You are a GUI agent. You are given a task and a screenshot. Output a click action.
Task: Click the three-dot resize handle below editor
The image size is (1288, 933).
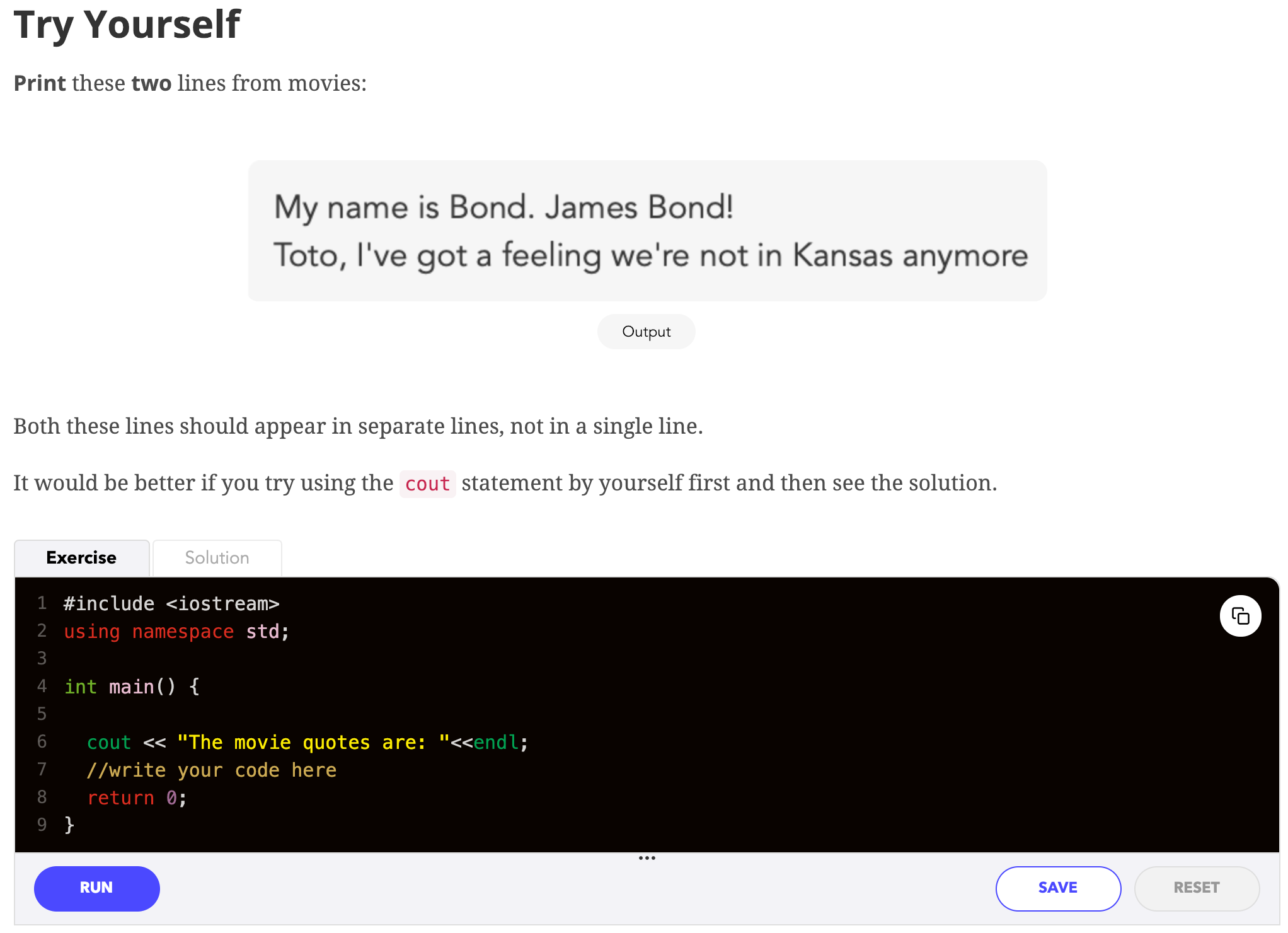[x=647, y=858]
